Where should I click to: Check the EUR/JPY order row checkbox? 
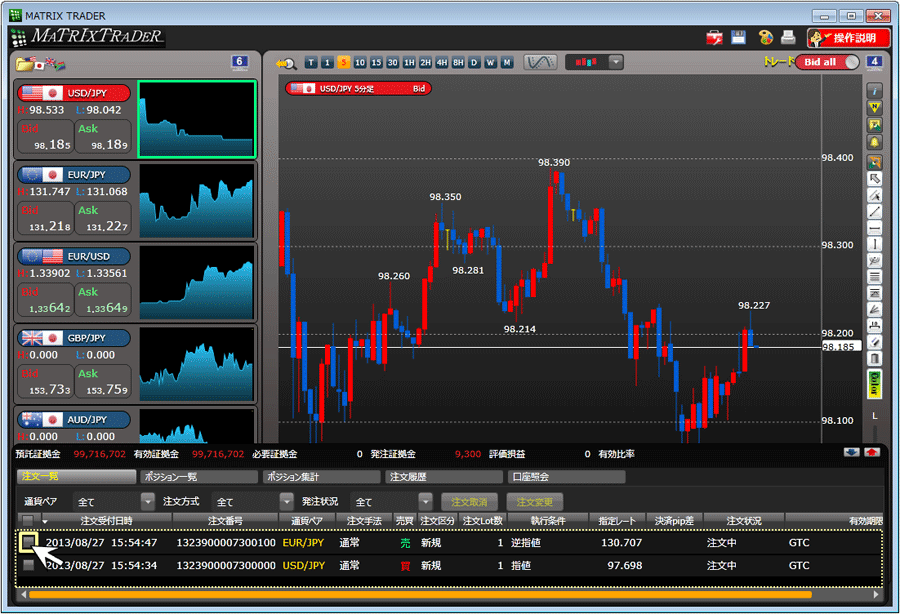tap(28, 542)
